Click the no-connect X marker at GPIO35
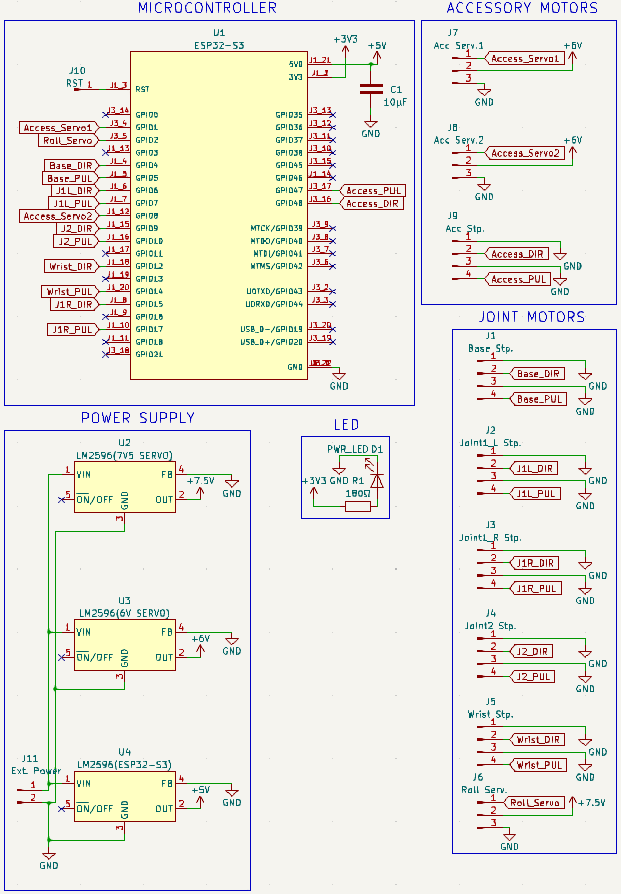This screenshot has height=894, width=621. (x=332, y=115)
